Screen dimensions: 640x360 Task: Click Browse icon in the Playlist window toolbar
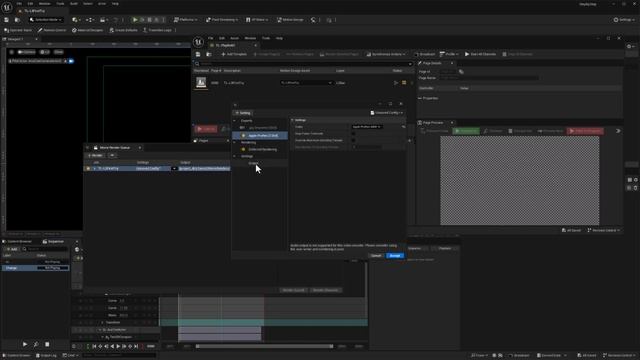click(209, 54)
